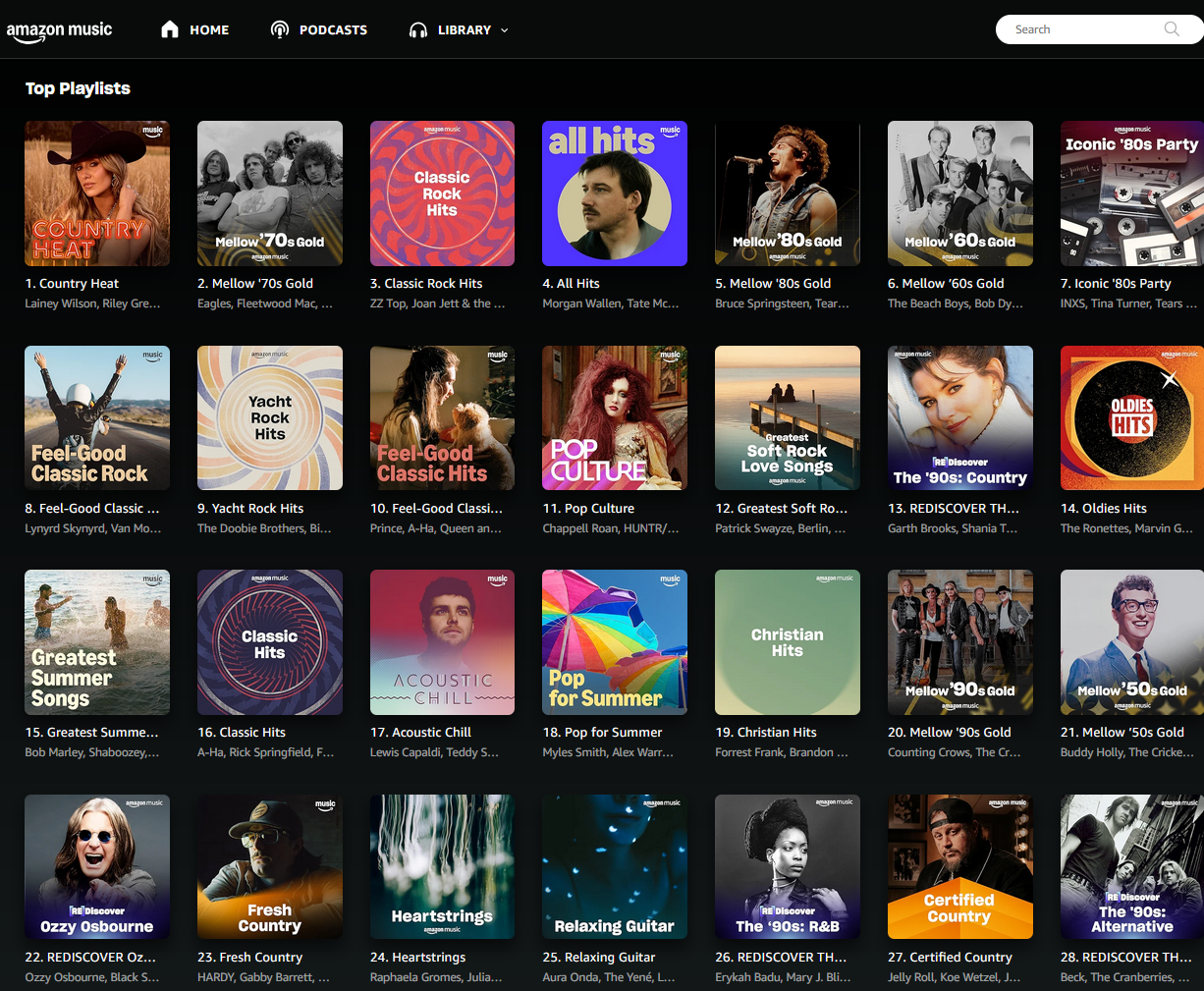This screenshot has height=991, width=1204.
Task: Open Acoustic Chill cover art
Action: (442, 642)
